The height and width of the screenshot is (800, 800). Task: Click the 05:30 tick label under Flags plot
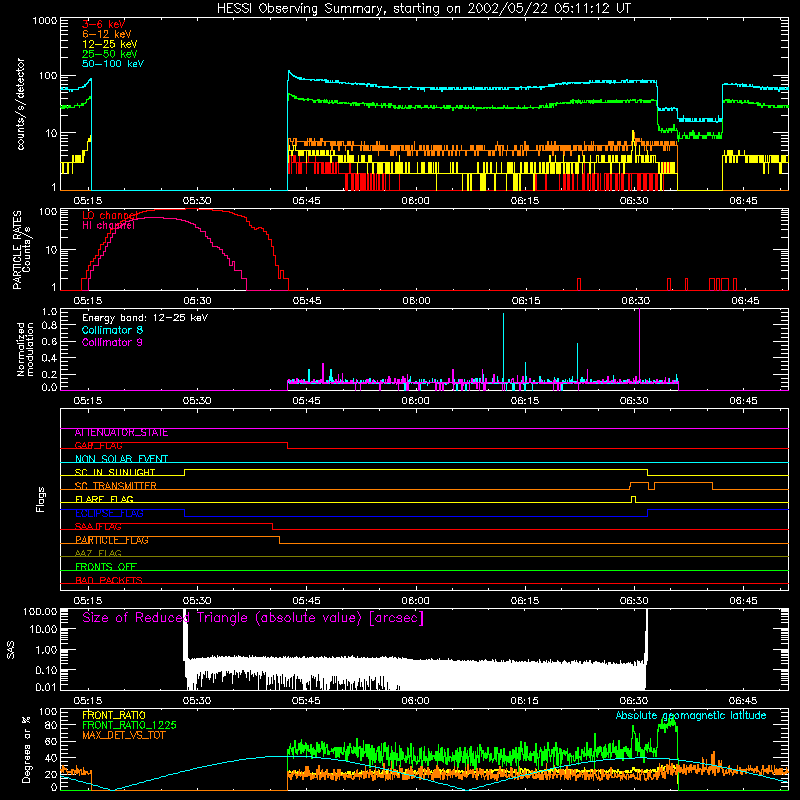[197, 601]
